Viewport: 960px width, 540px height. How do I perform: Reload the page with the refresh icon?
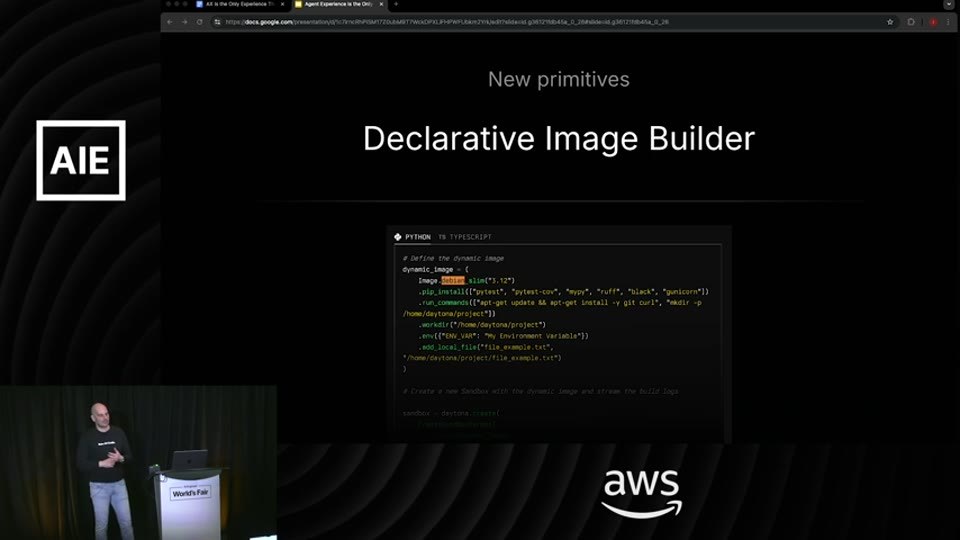(x=200, y=22)
